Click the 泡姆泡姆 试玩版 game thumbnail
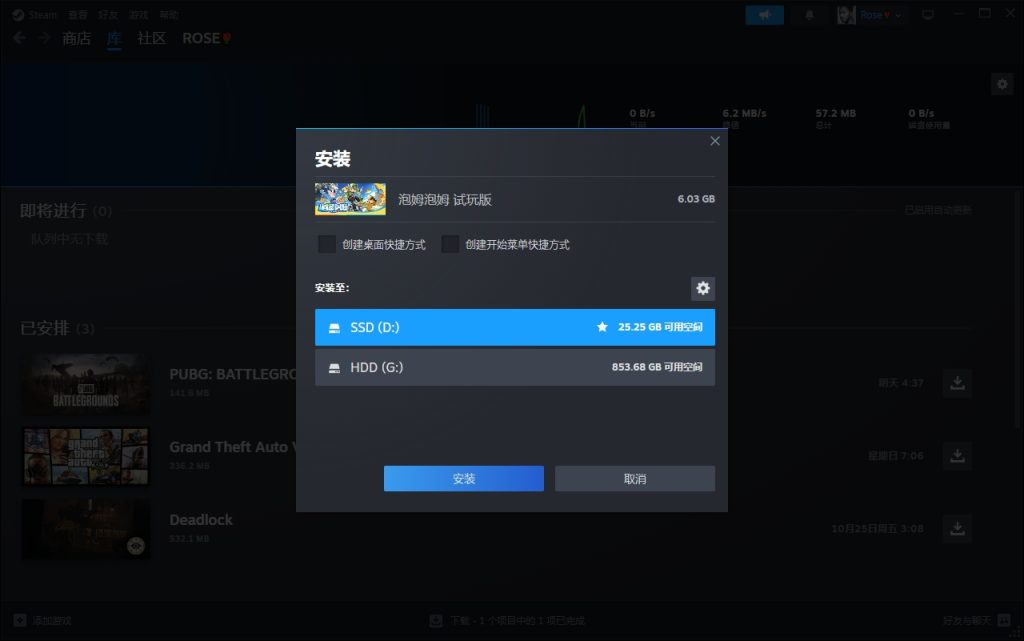This screenshot has width=1024, height=641. click(x=350, y=199)
